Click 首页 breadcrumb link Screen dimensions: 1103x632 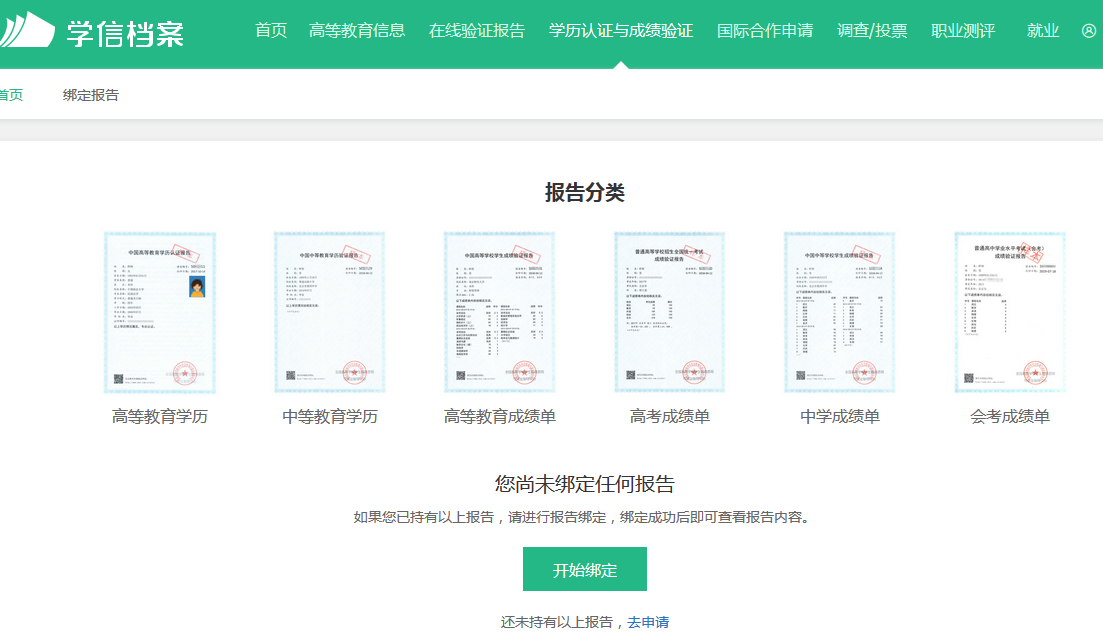click(10, 95)
